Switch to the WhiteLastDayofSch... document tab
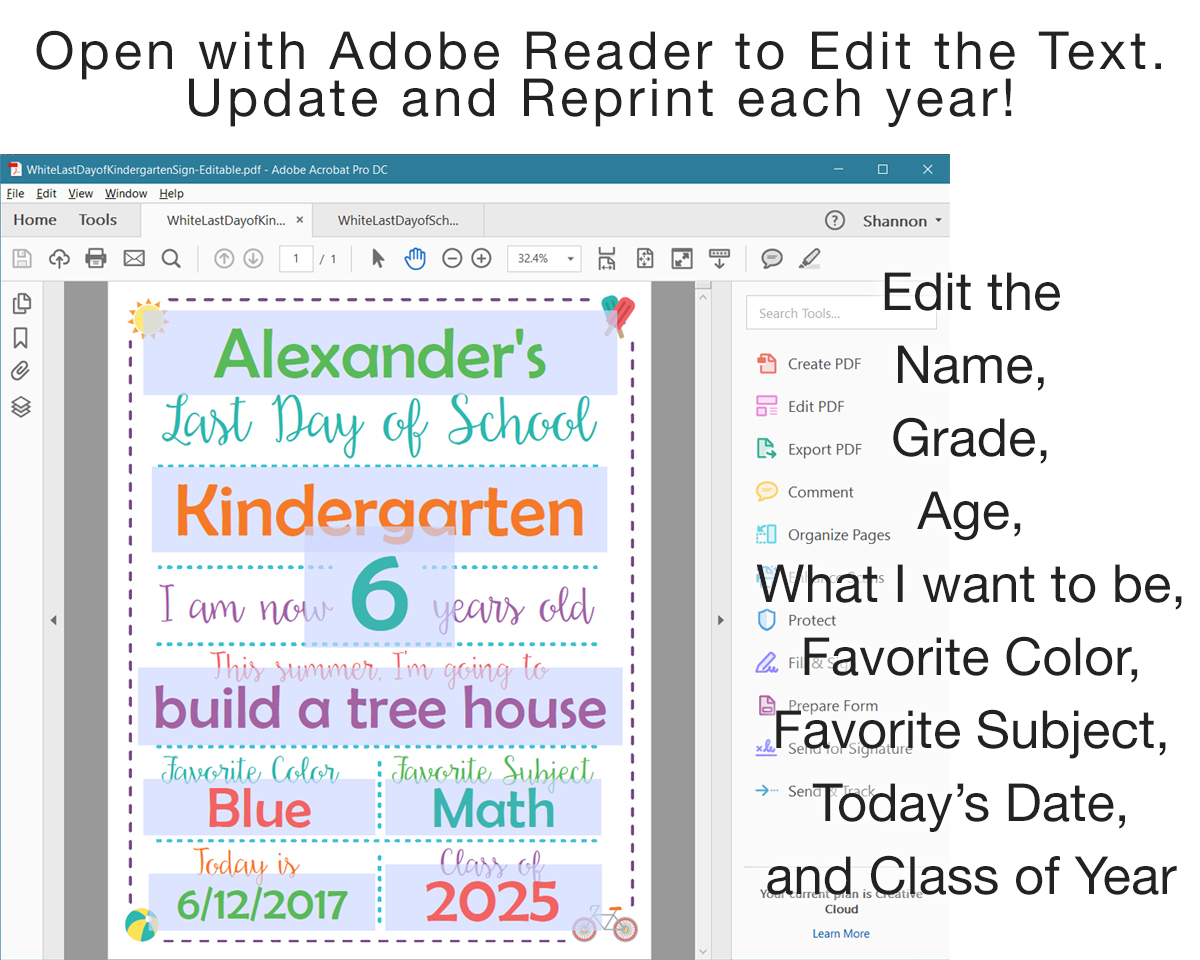The width and height of the screenshot is (1200, 960). [399, 221]
